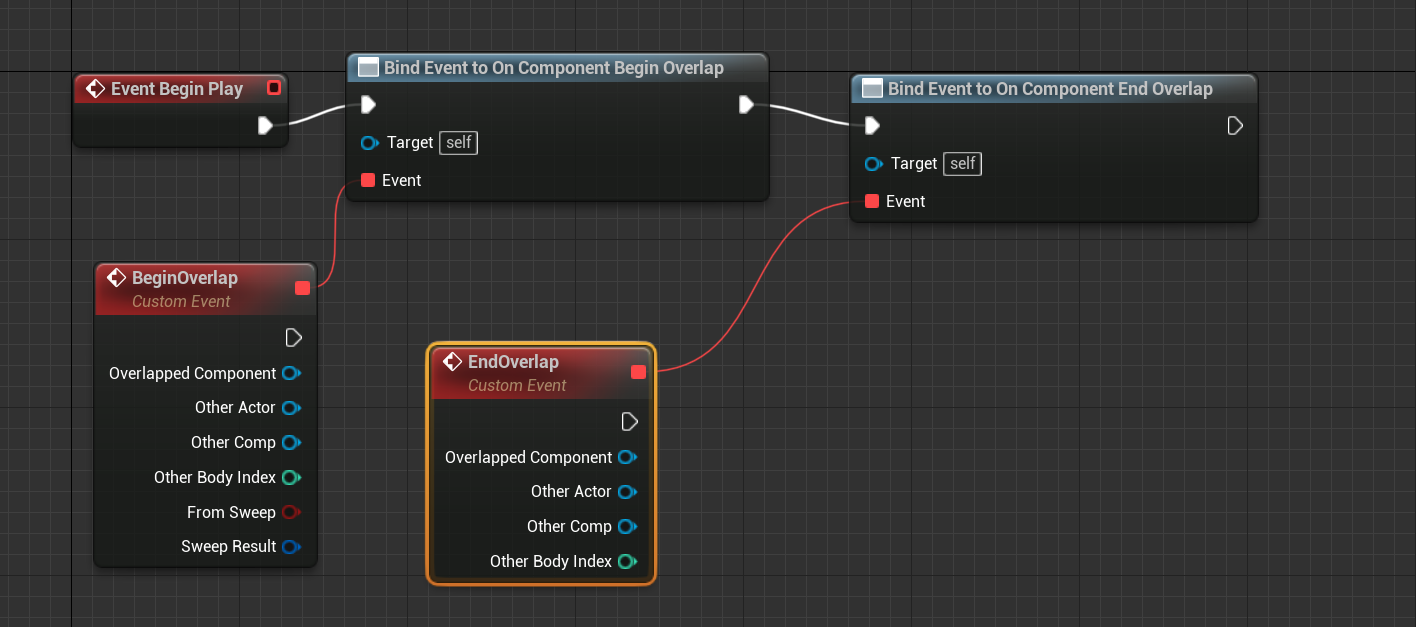
Task: Click Custom Event subtitle under BeginOverlap
Action: coord(181,301)
